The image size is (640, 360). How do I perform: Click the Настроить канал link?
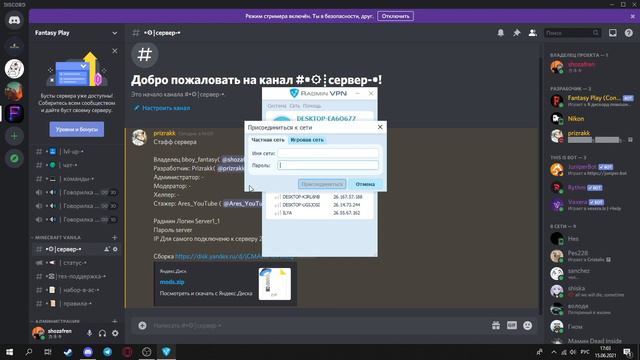coord(162,108)
